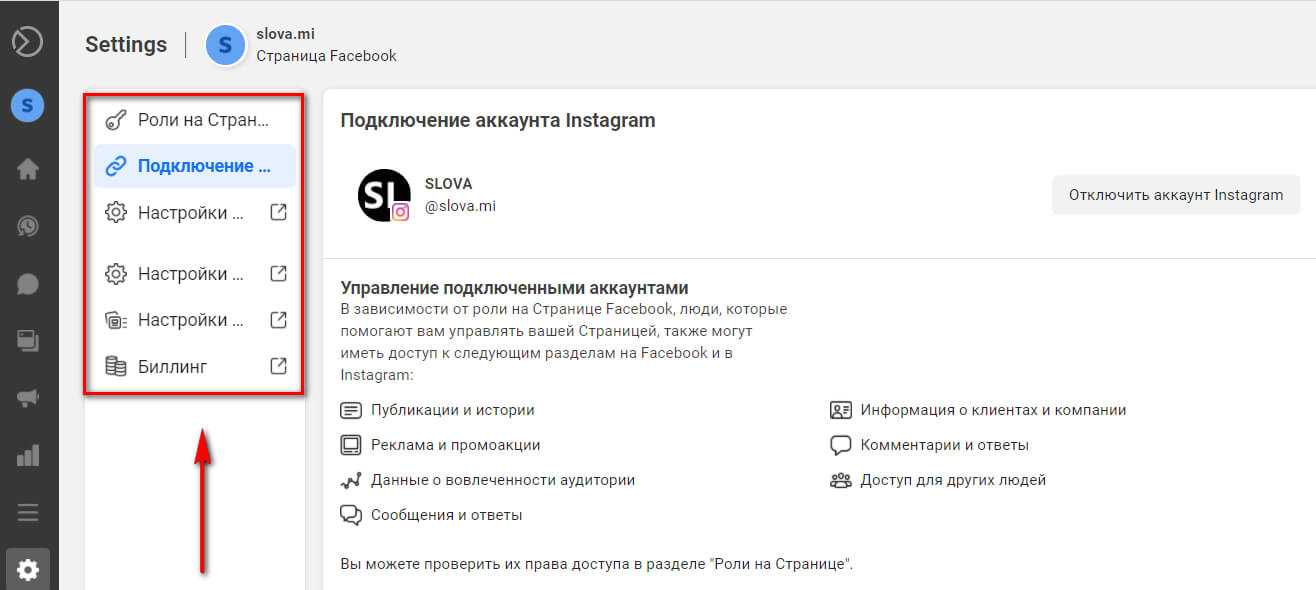Image resolution: width=1316 pixels, height=590 pixels.
Task: Open the first 'Настройки' external link item
Action: coord(195,213)
